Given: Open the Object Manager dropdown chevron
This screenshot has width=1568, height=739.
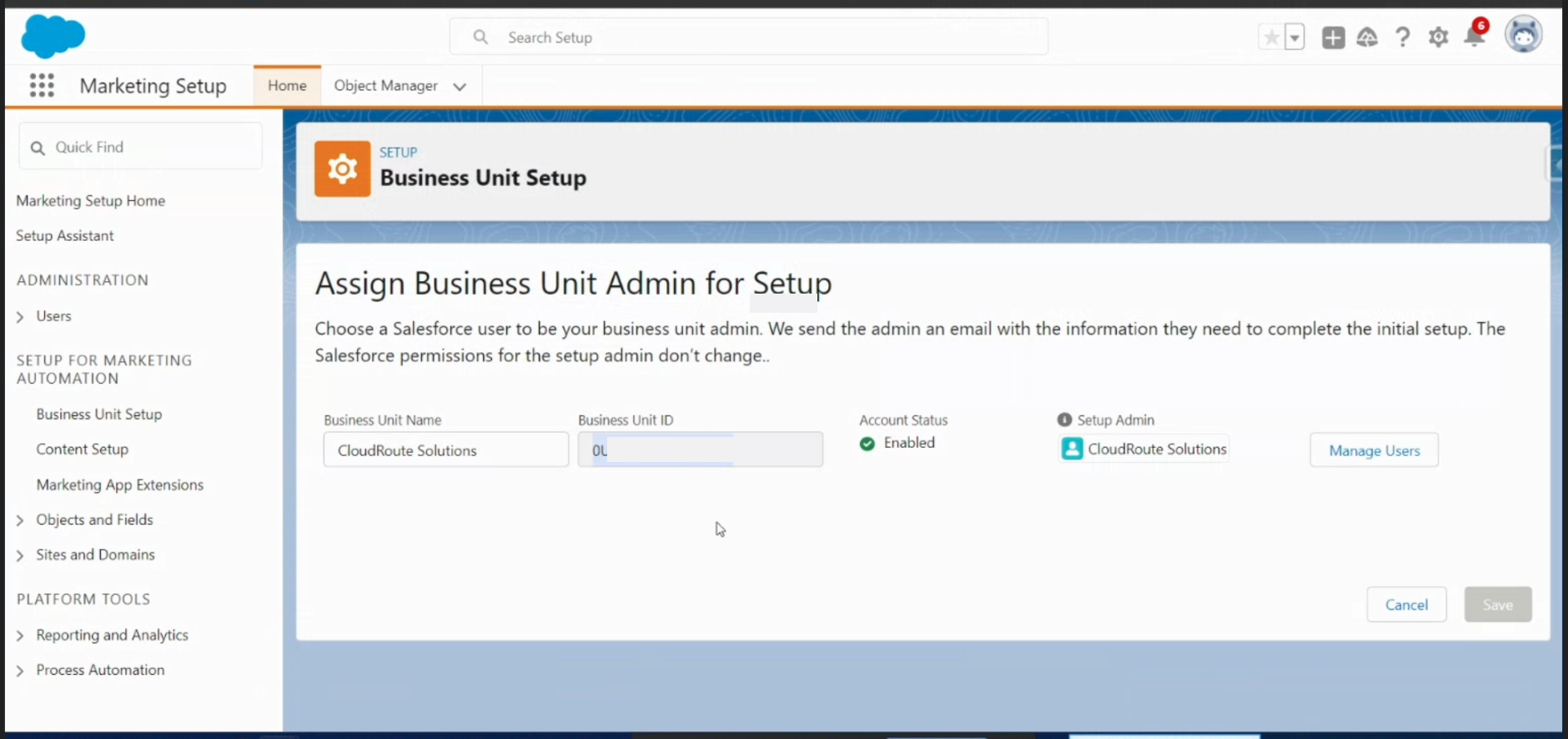Looking at the screenshot, I should click(460, 87).
